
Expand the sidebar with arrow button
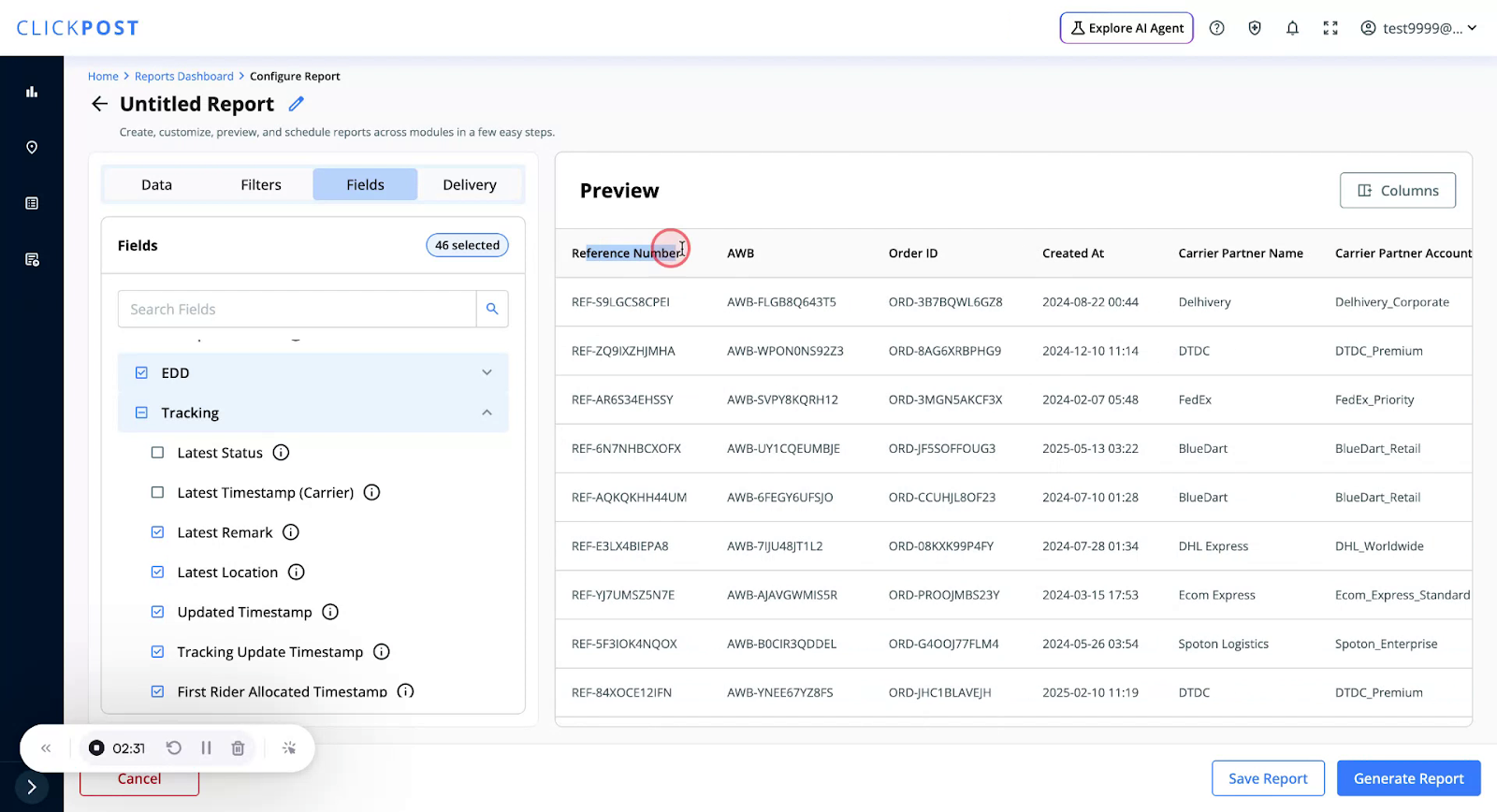click(x=32, y=787)
